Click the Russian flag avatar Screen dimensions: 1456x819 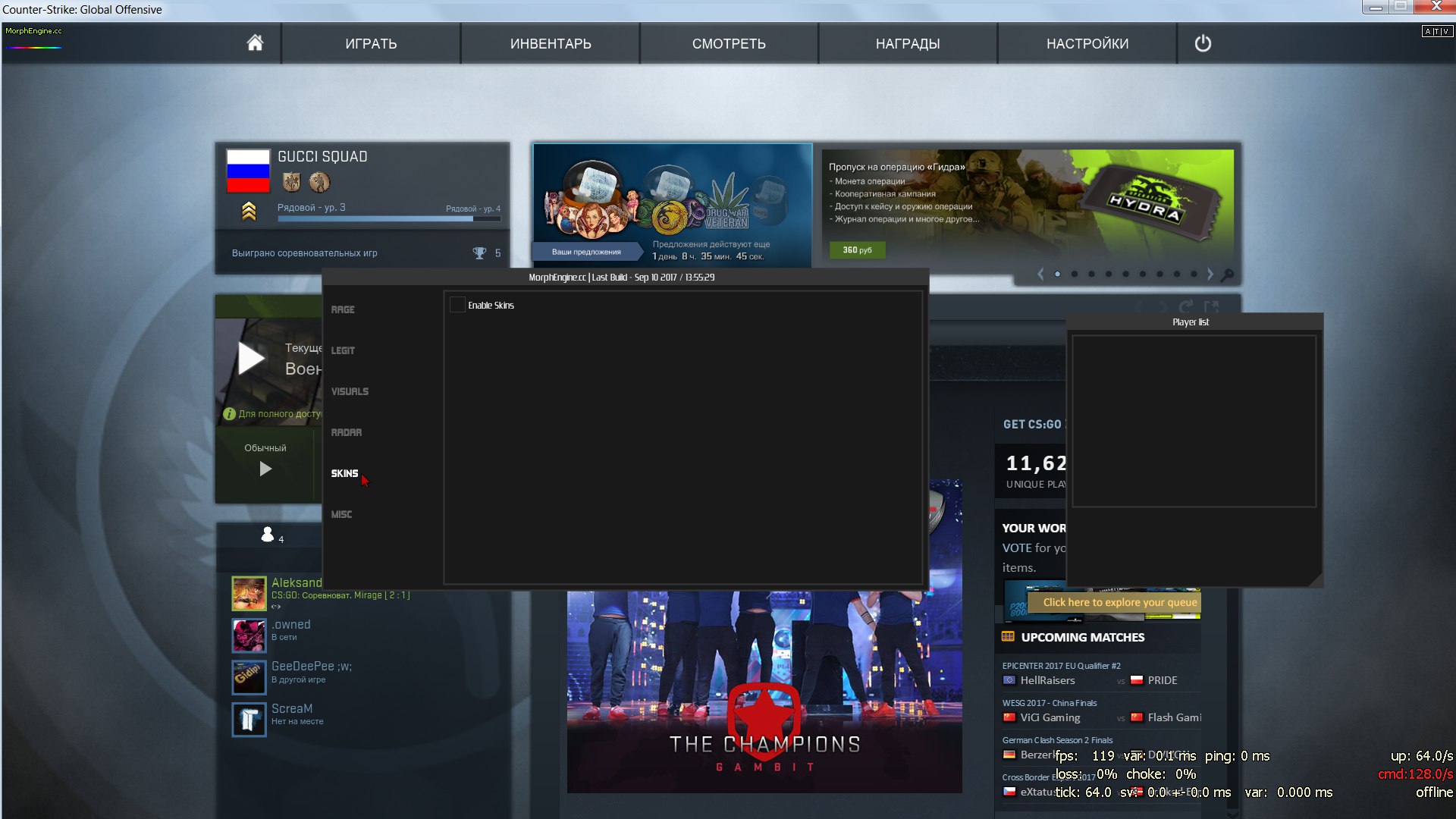pyautogui.click(x=248, y=171)
